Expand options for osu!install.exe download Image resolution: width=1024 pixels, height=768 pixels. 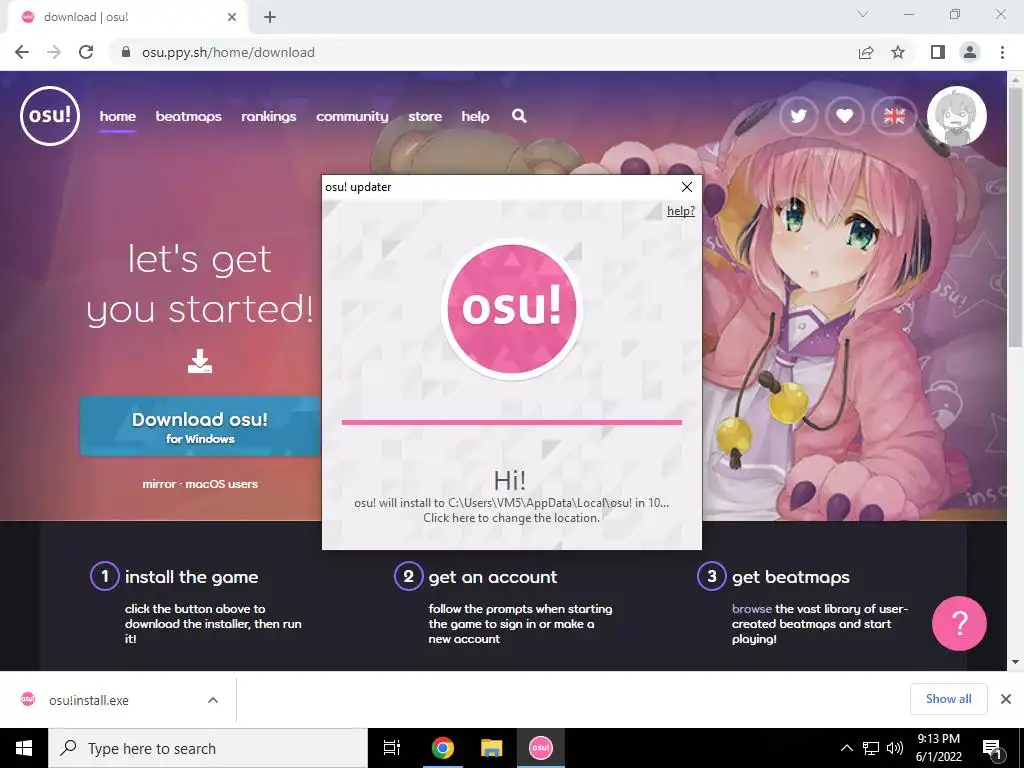click(213, 700)
